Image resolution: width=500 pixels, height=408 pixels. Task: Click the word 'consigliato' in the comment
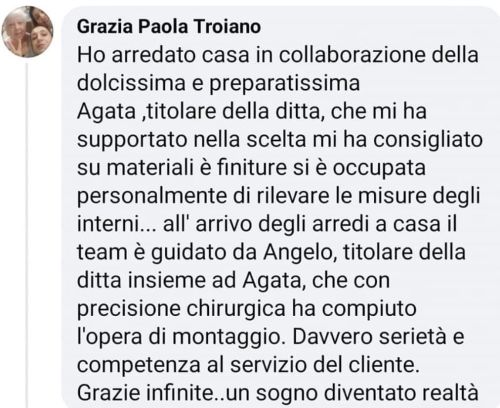(428, 141)
